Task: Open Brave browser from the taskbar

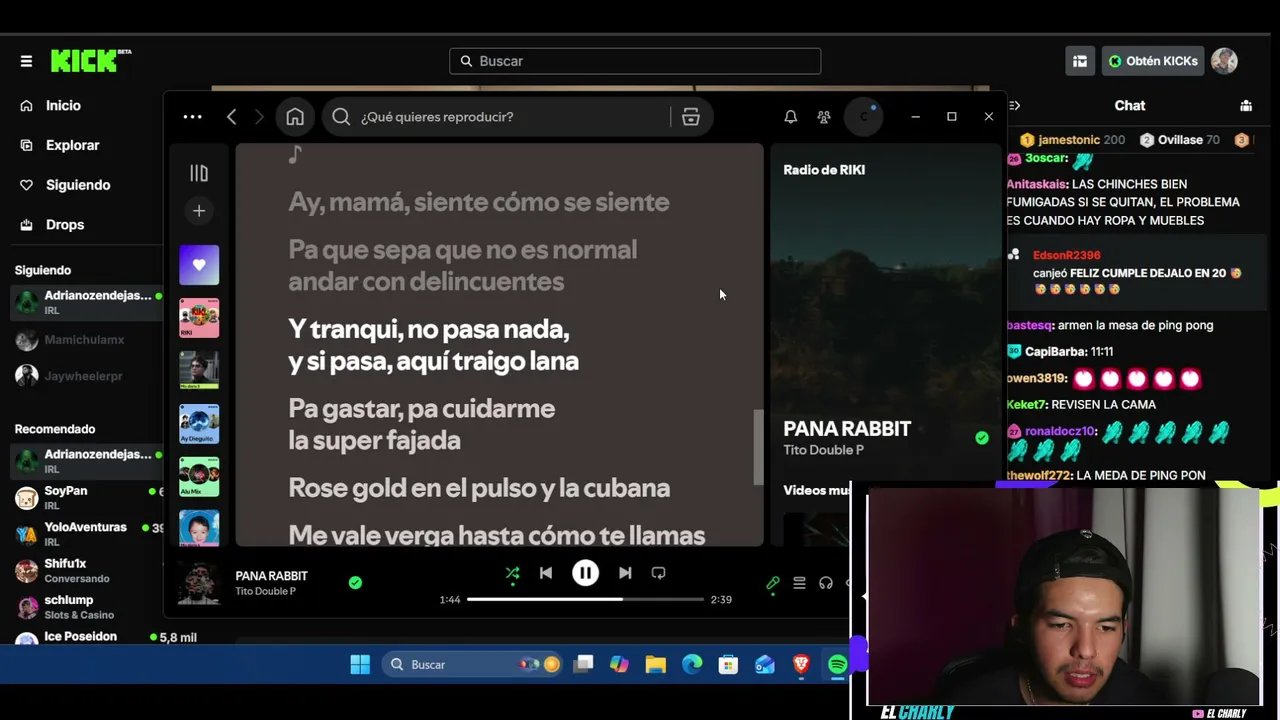Action: [801, 664]
